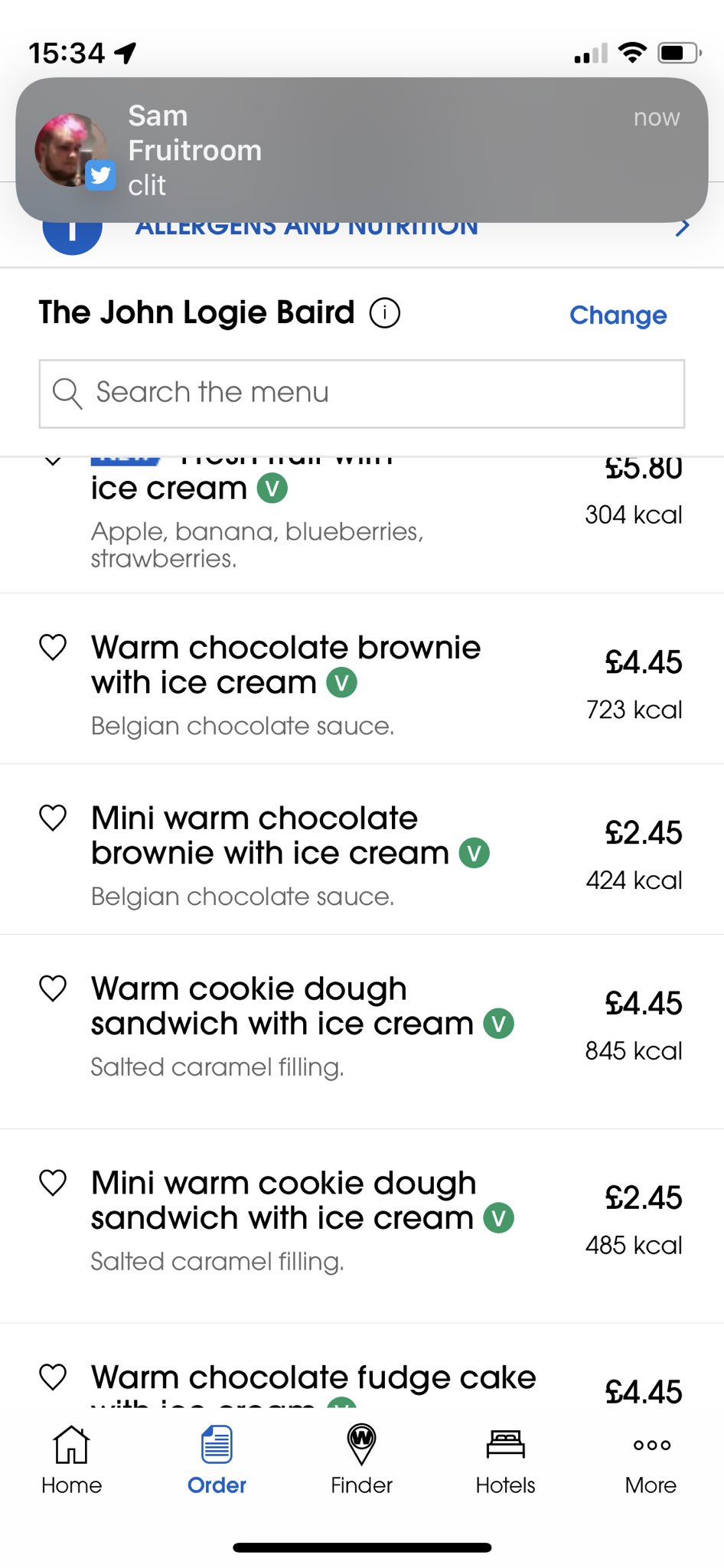Select Warm cookie dough sandwich £4.45 price

pos(643,1003)
